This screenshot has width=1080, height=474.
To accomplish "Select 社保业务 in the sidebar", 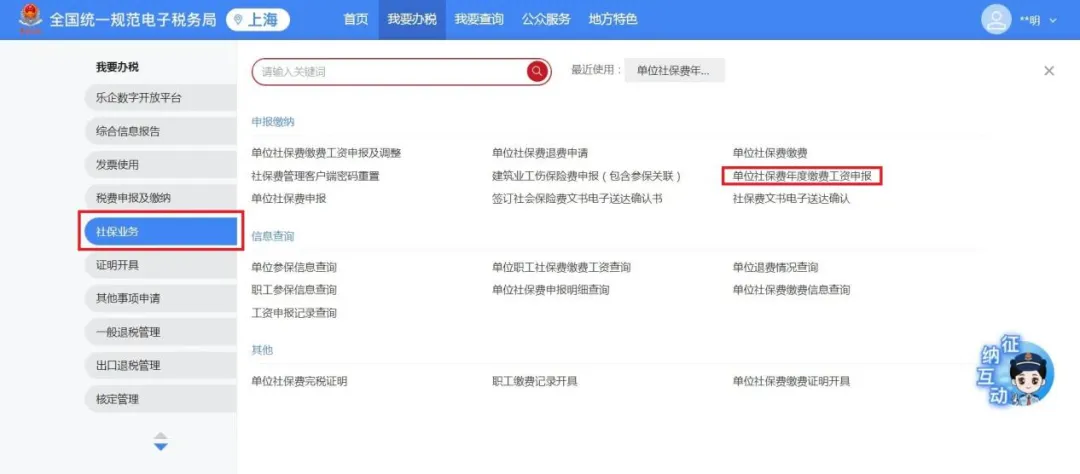I will click(160, 231).
